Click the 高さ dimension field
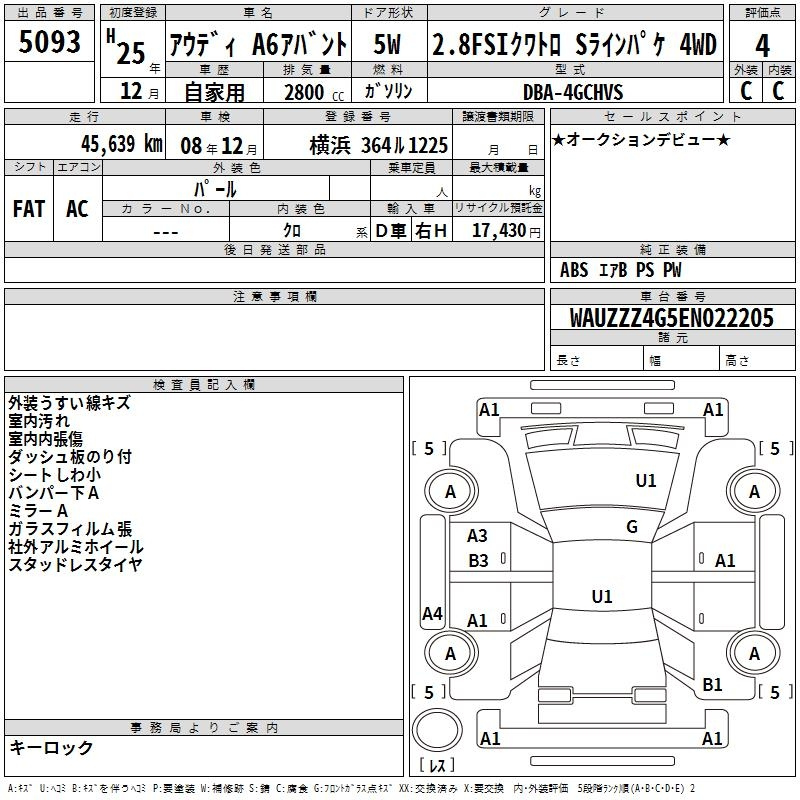The image size is (800, 800). pos(757,360)
